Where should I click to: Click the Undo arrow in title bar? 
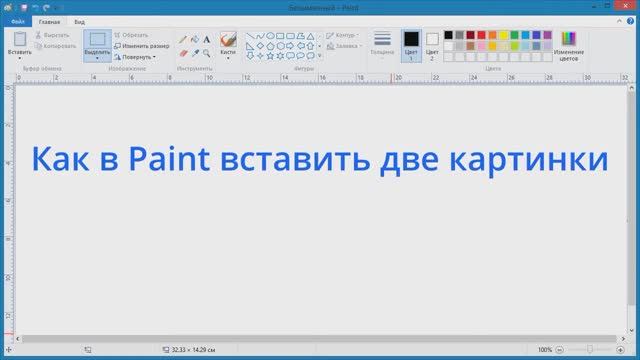click(x=36, y=8)
